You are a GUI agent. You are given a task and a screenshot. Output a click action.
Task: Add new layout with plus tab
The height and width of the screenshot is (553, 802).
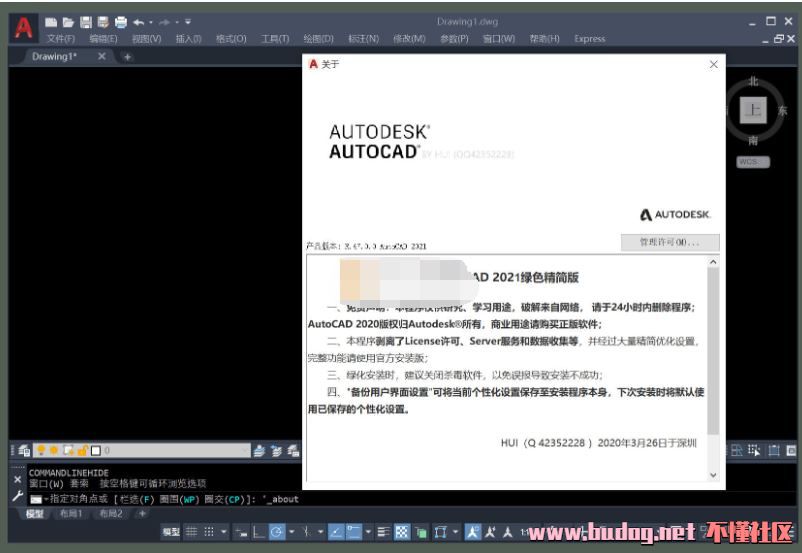click(142, 514)
